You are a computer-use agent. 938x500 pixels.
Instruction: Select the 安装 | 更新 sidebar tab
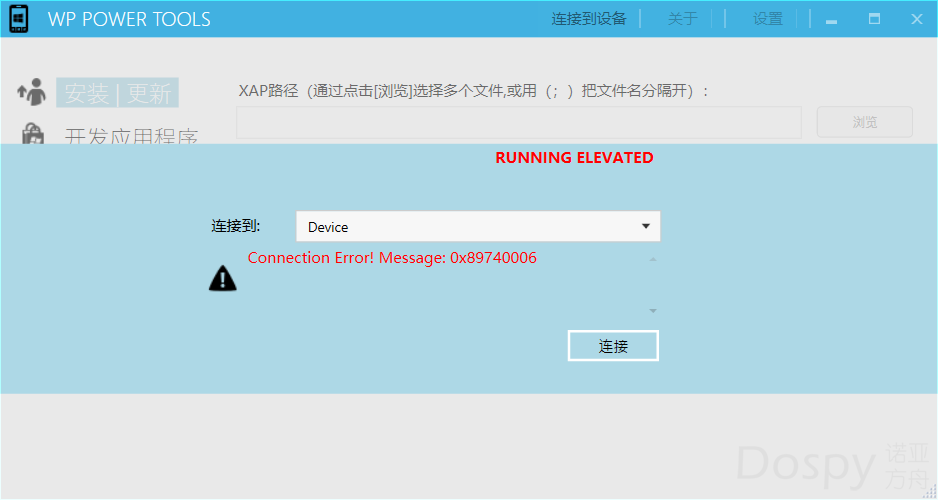click(117, 94)
